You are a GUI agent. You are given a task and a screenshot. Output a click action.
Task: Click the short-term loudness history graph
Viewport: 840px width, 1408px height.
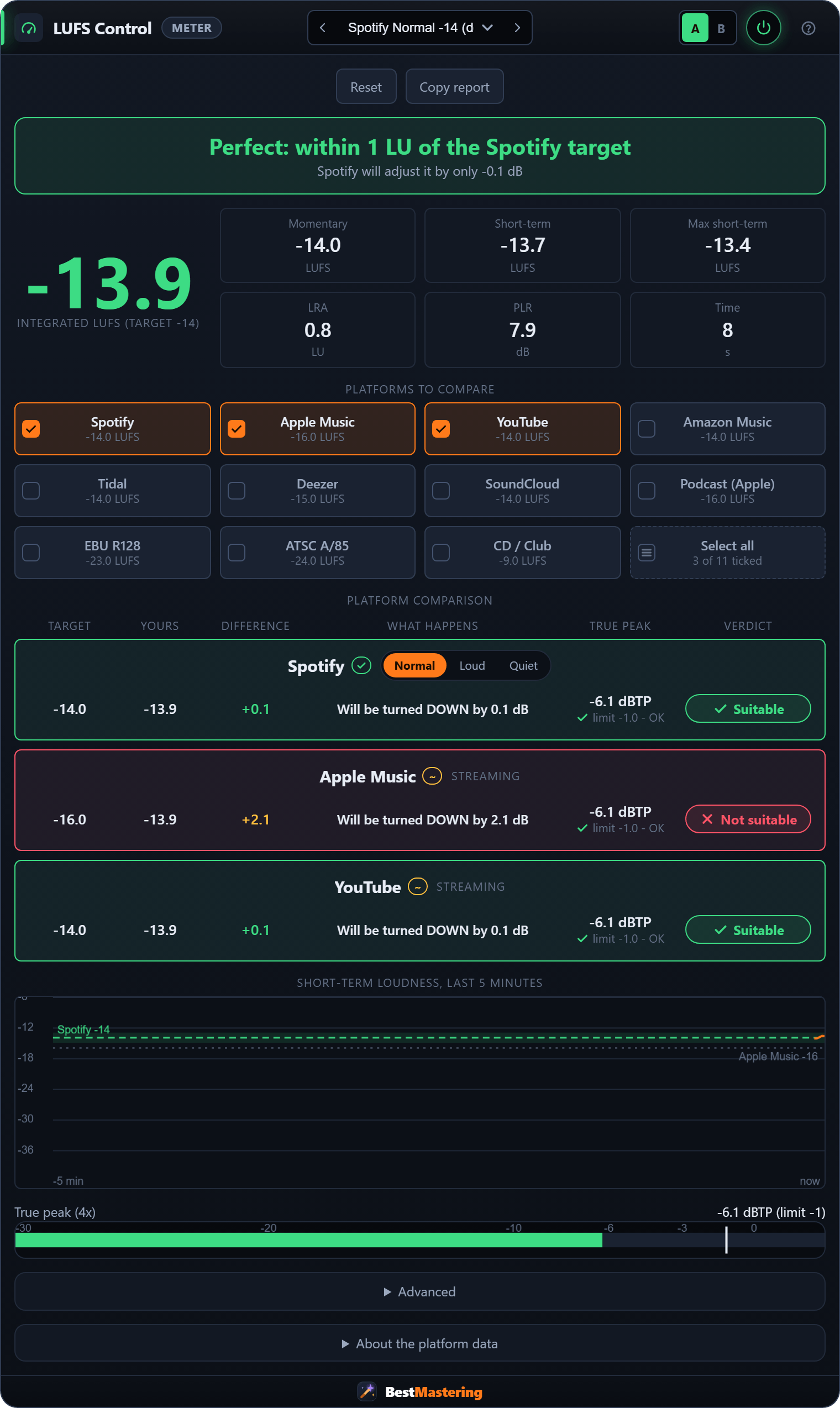pyautogui.click(x=419, y=1092)
